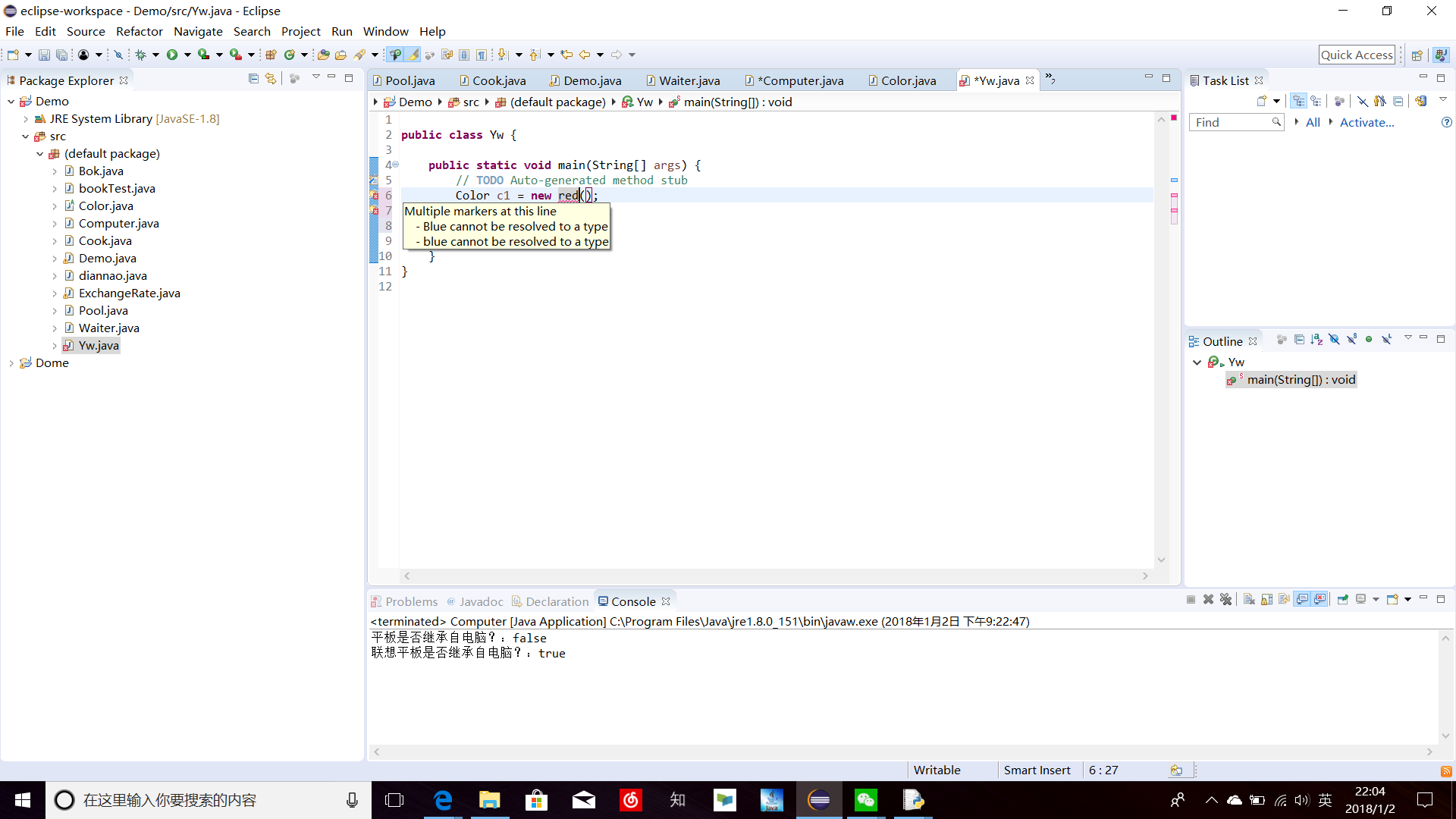
Task: Click Clear Console icon
Action: [1249, 600]
